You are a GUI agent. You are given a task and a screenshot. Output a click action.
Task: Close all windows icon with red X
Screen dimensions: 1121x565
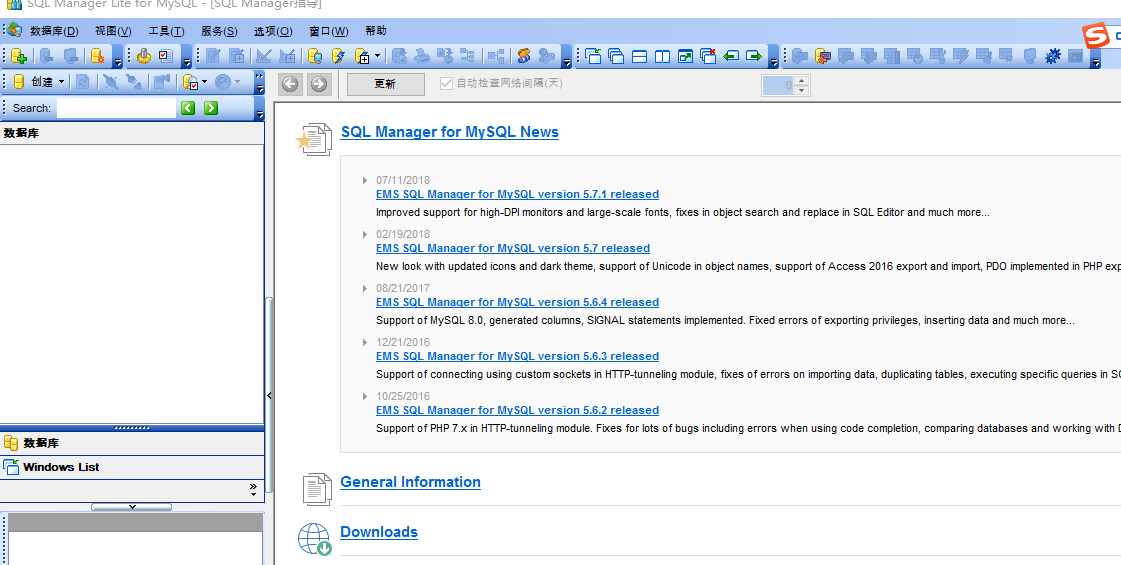[708, 56]
